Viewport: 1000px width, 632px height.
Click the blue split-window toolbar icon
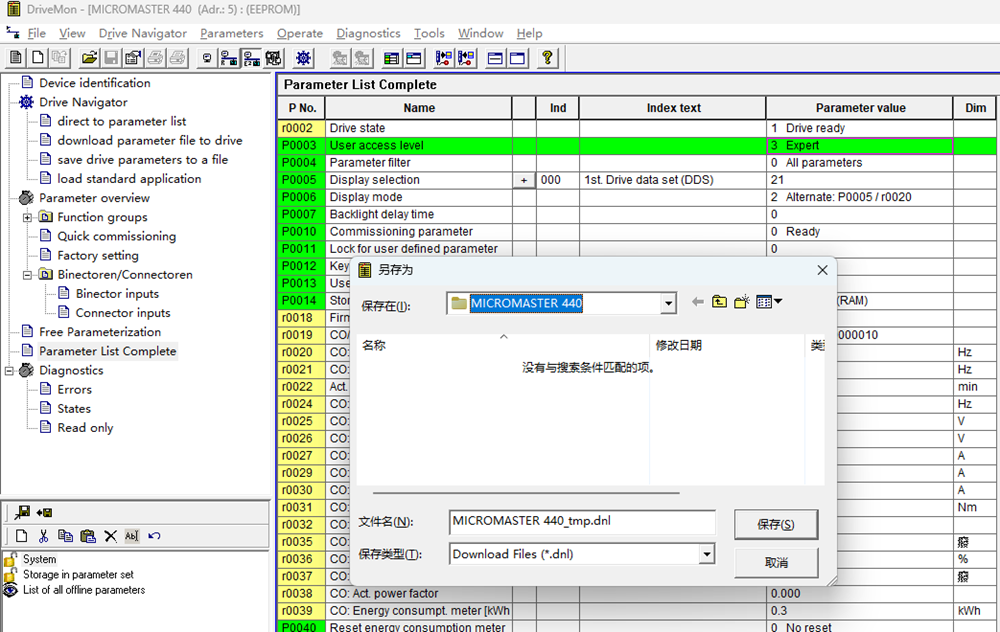point(495,58)
